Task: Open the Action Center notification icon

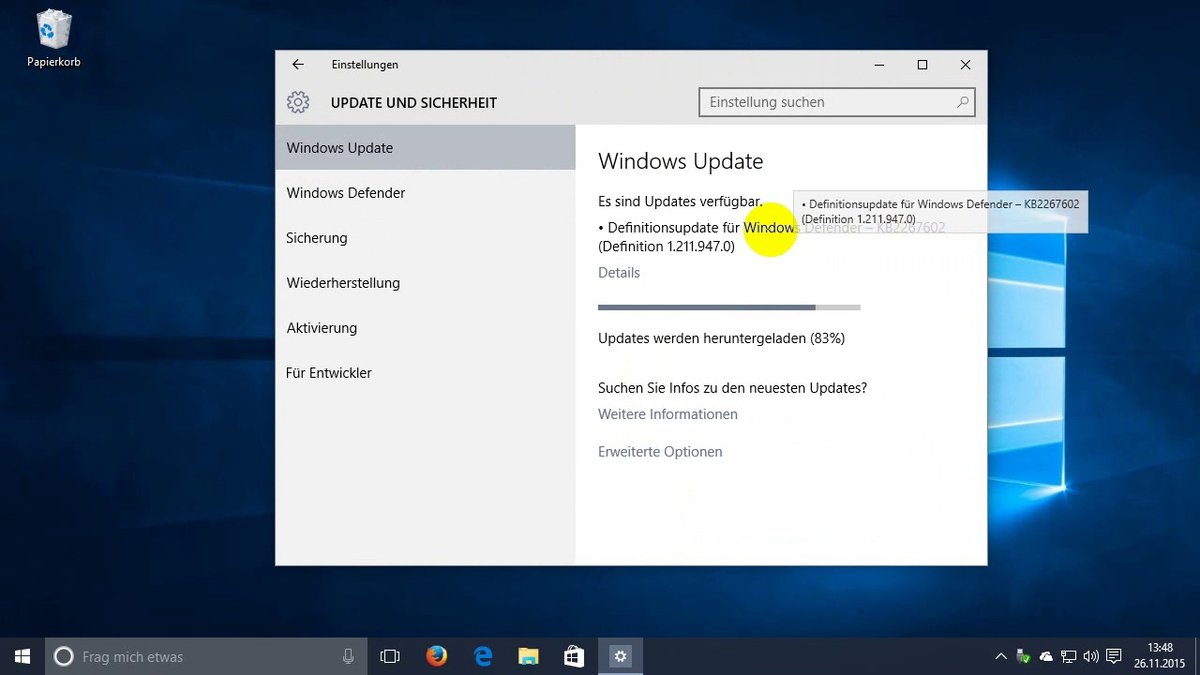Action: coord(1112,656)
